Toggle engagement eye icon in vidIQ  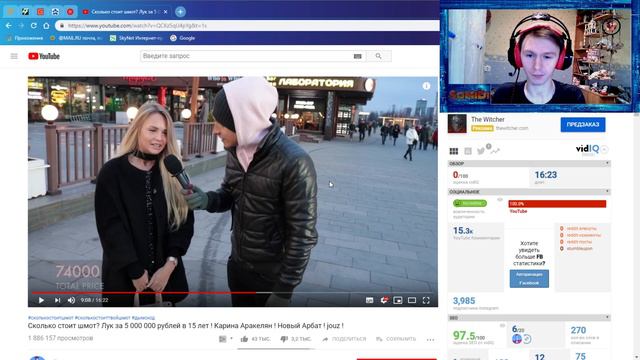coord(500,200)
